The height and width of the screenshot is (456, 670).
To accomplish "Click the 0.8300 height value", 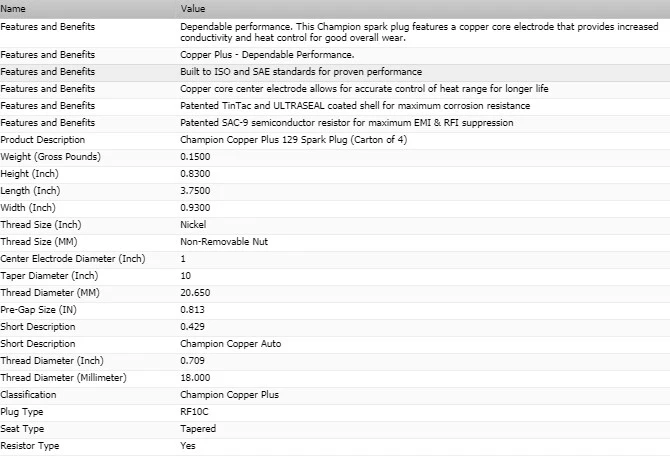I will (x=195, y=174).
